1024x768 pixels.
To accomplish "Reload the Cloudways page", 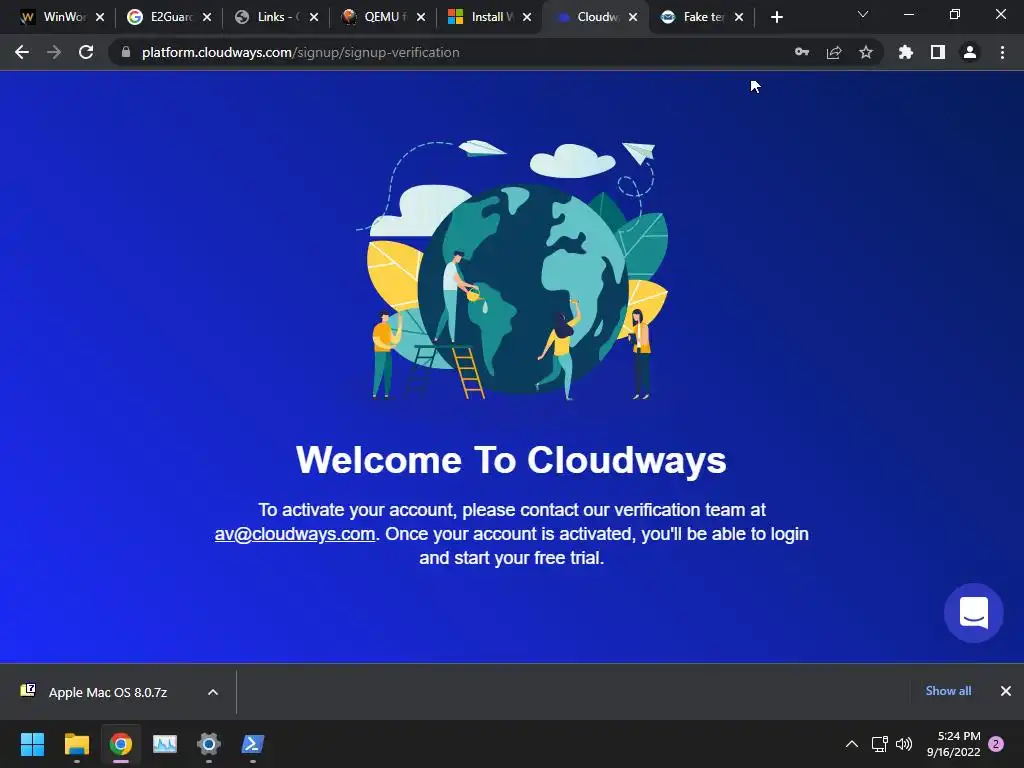I will coord(86,52).
